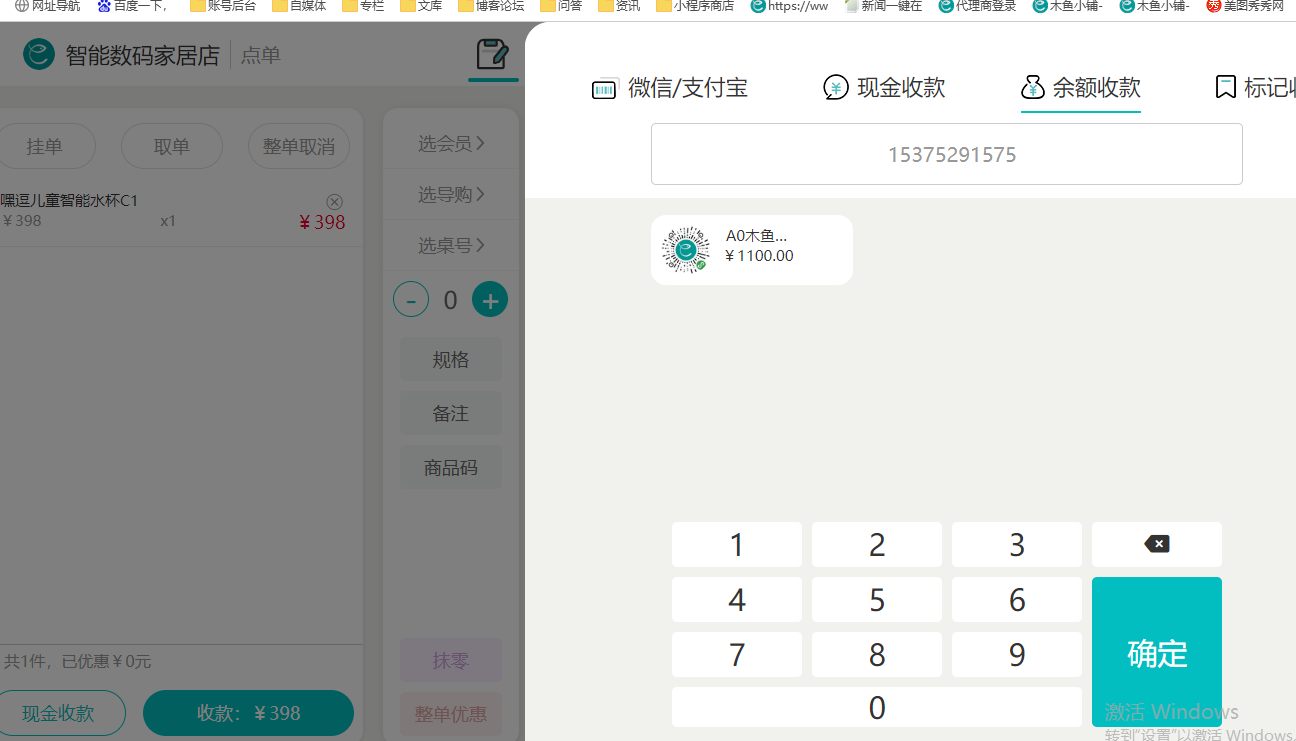This screenshot has height=741, width=1296.
Task: Open the order notepad icon tab
Action: point(492,54)
